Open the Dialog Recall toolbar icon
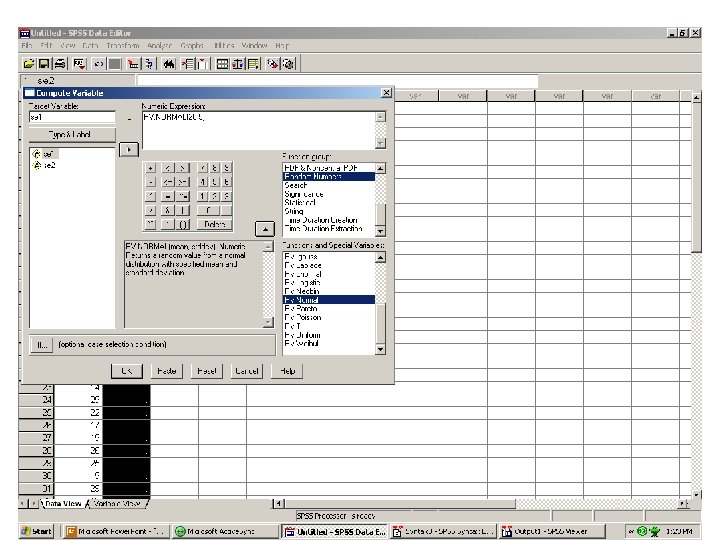Screen dimensions: 720x540 (x=79, y=64)
